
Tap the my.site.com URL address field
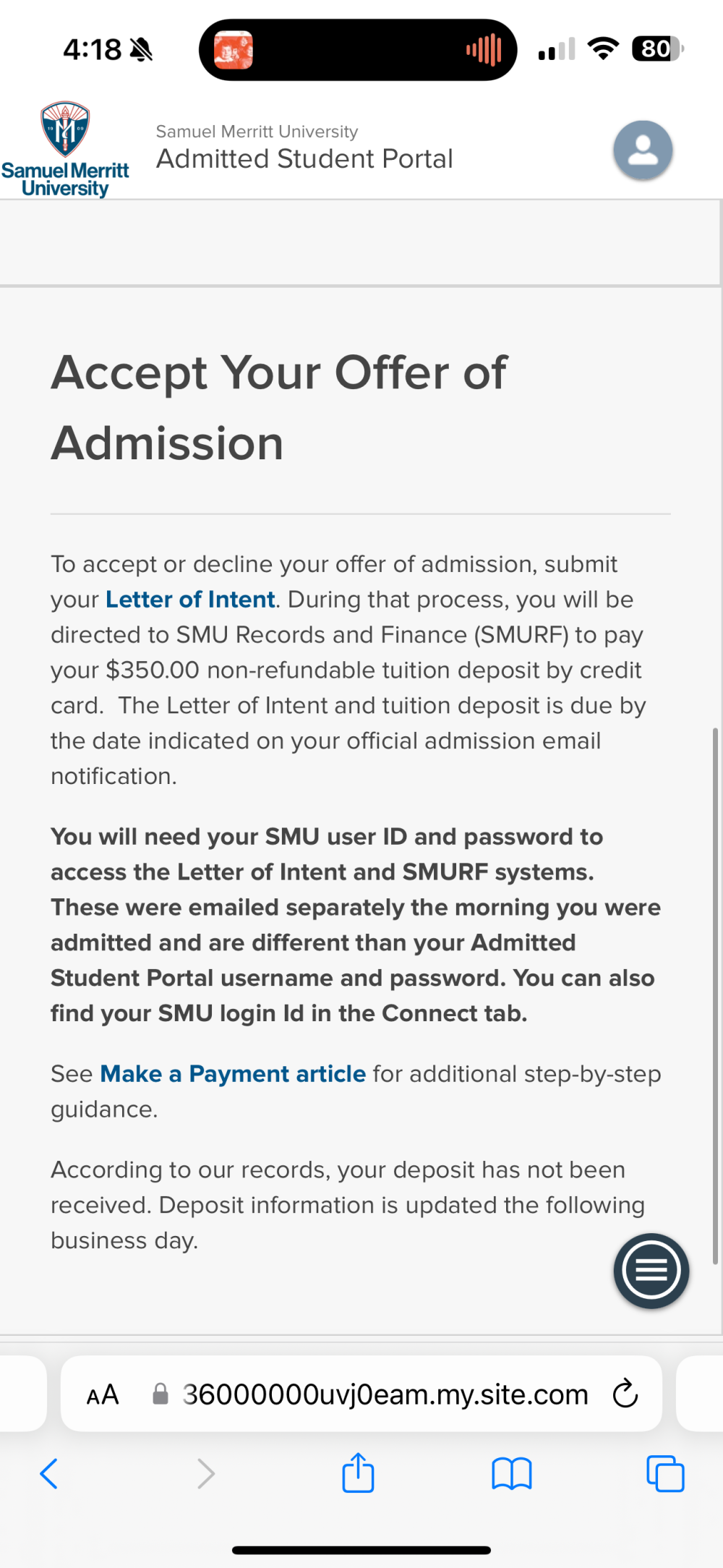pos(361,1394)
